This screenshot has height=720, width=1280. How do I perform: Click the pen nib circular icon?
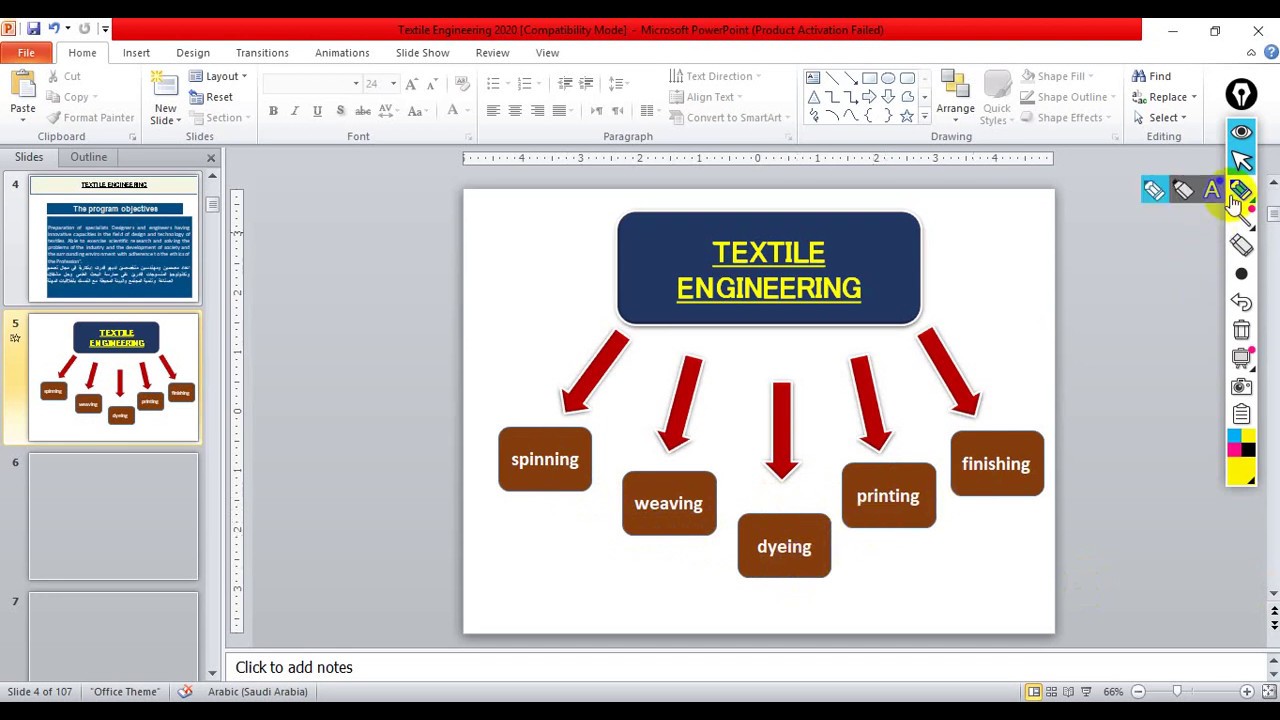click(x=1241, y=95)
